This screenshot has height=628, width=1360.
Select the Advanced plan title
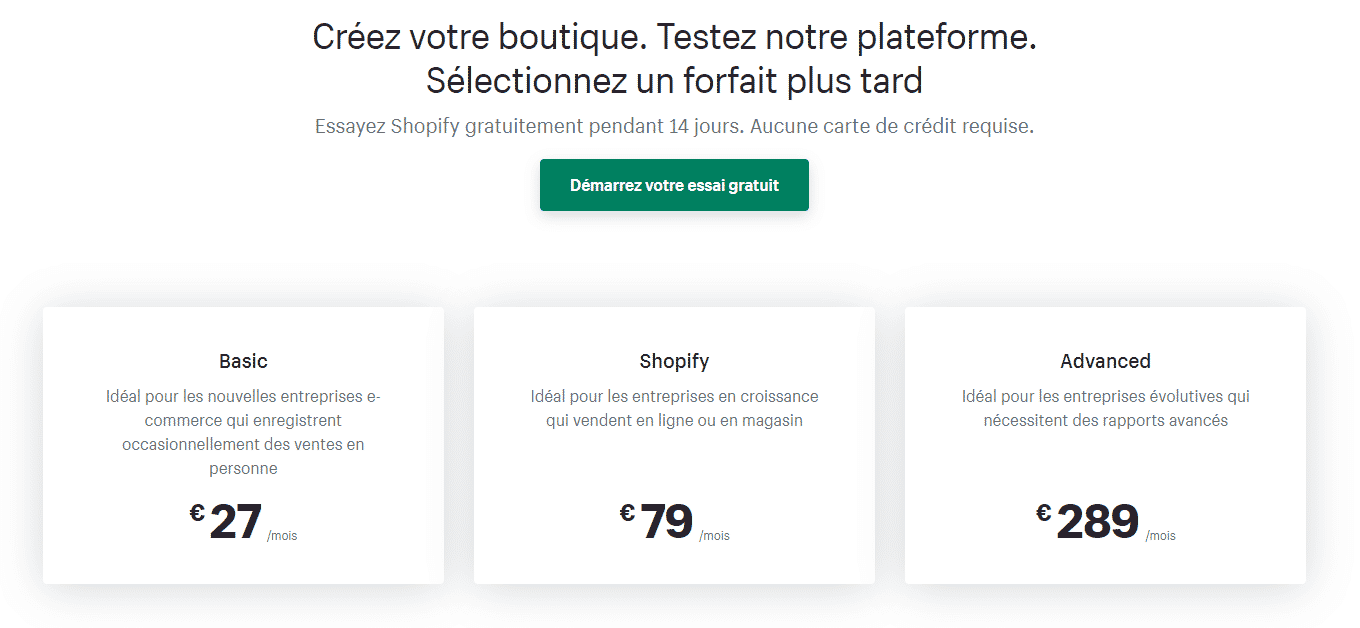coord(1105,361)
